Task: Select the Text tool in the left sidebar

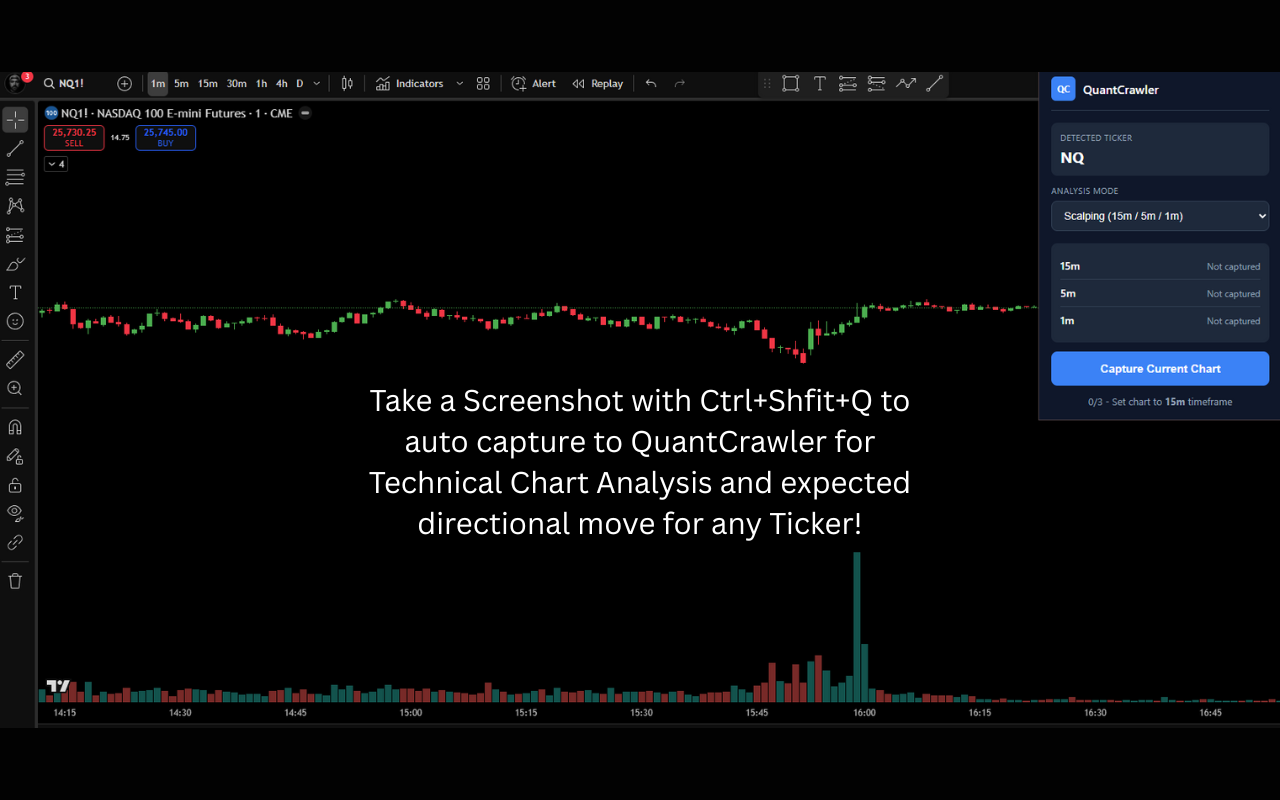Action: [x=15, y=292]
